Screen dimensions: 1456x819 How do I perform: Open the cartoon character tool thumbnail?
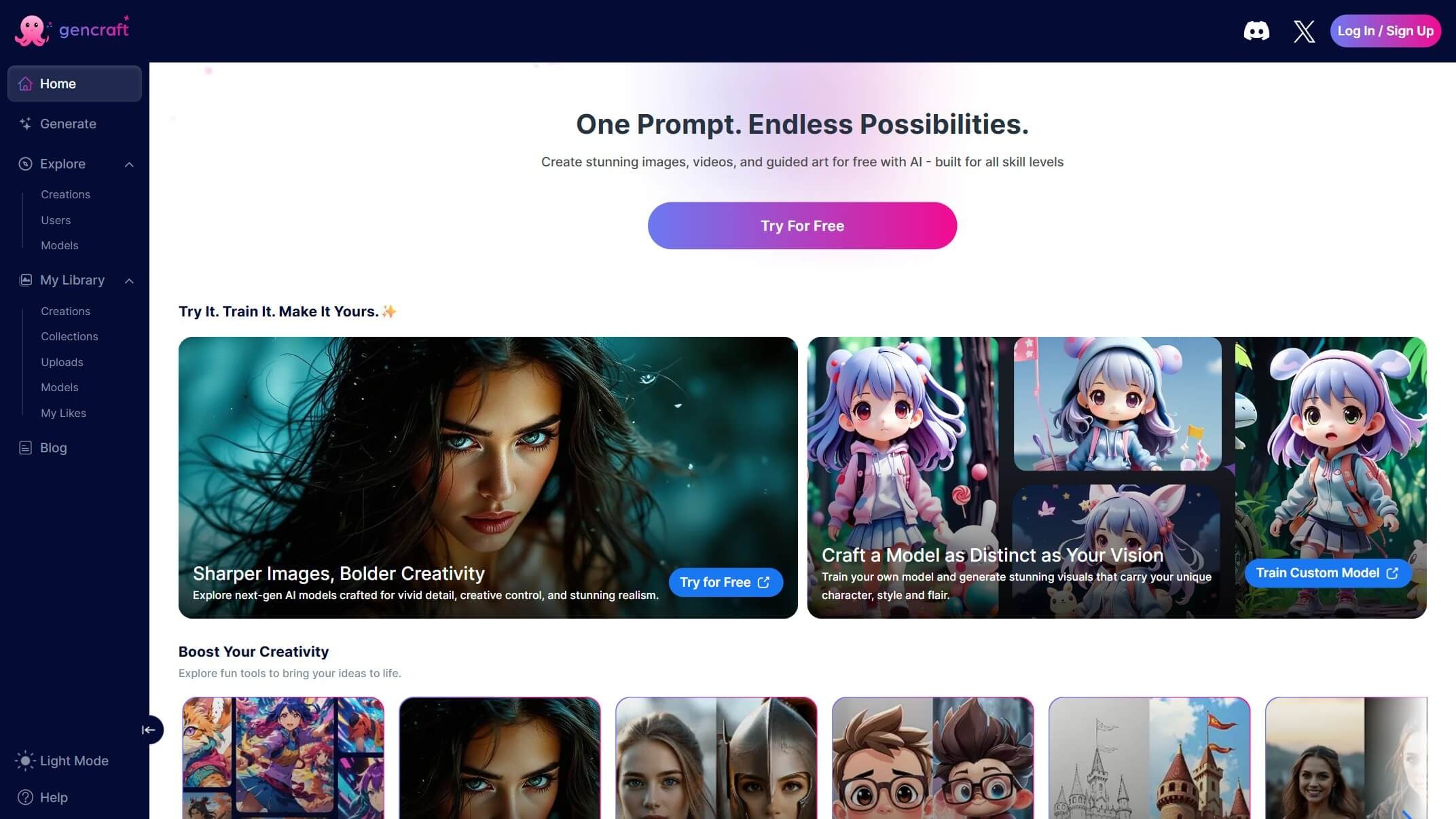coord(932,758)
